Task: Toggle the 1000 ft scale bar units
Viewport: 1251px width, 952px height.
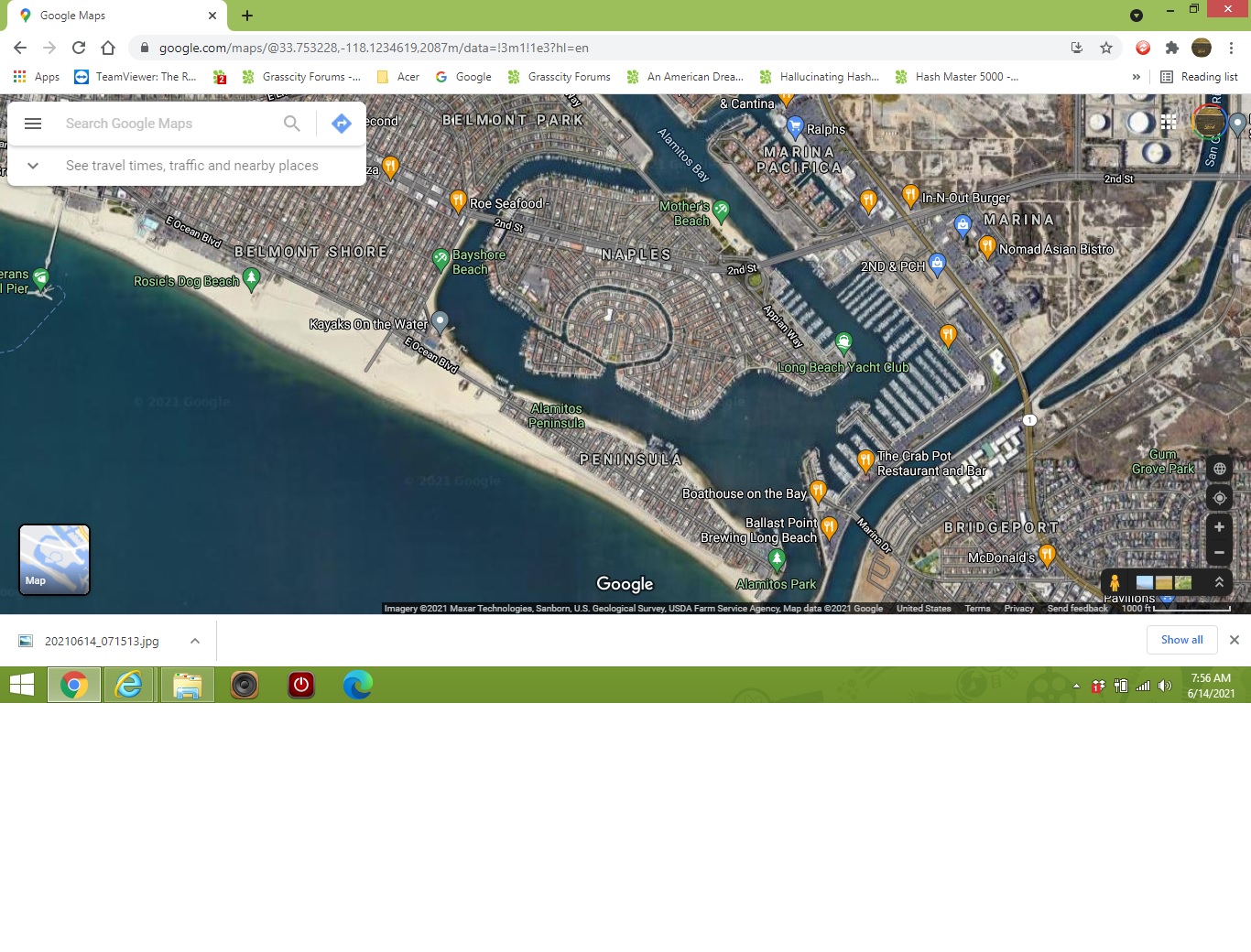Action: coord(1176,608)
